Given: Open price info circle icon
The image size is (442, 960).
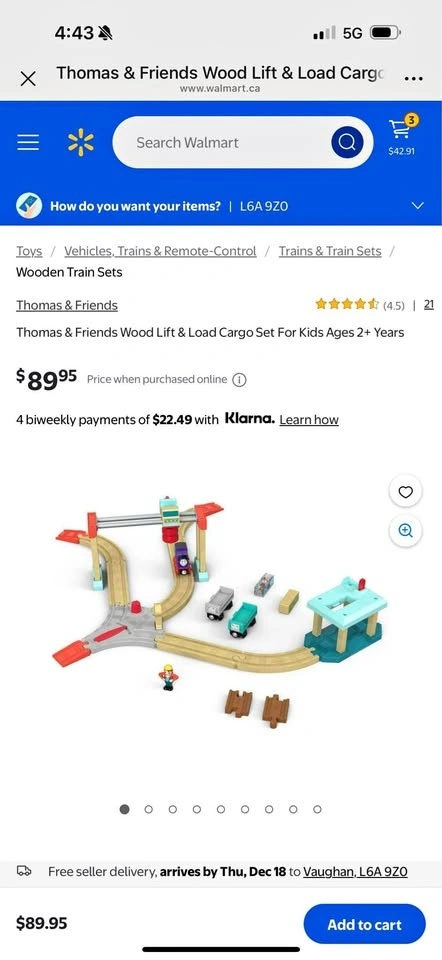Looking at the screenshot, I should pos(240,380).
